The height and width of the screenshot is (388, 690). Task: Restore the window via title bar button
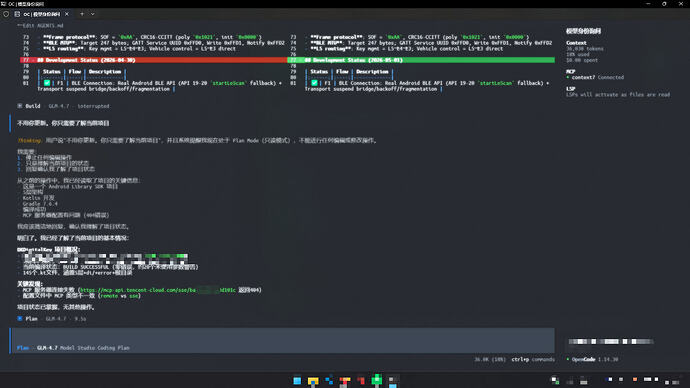coord(664,4)
